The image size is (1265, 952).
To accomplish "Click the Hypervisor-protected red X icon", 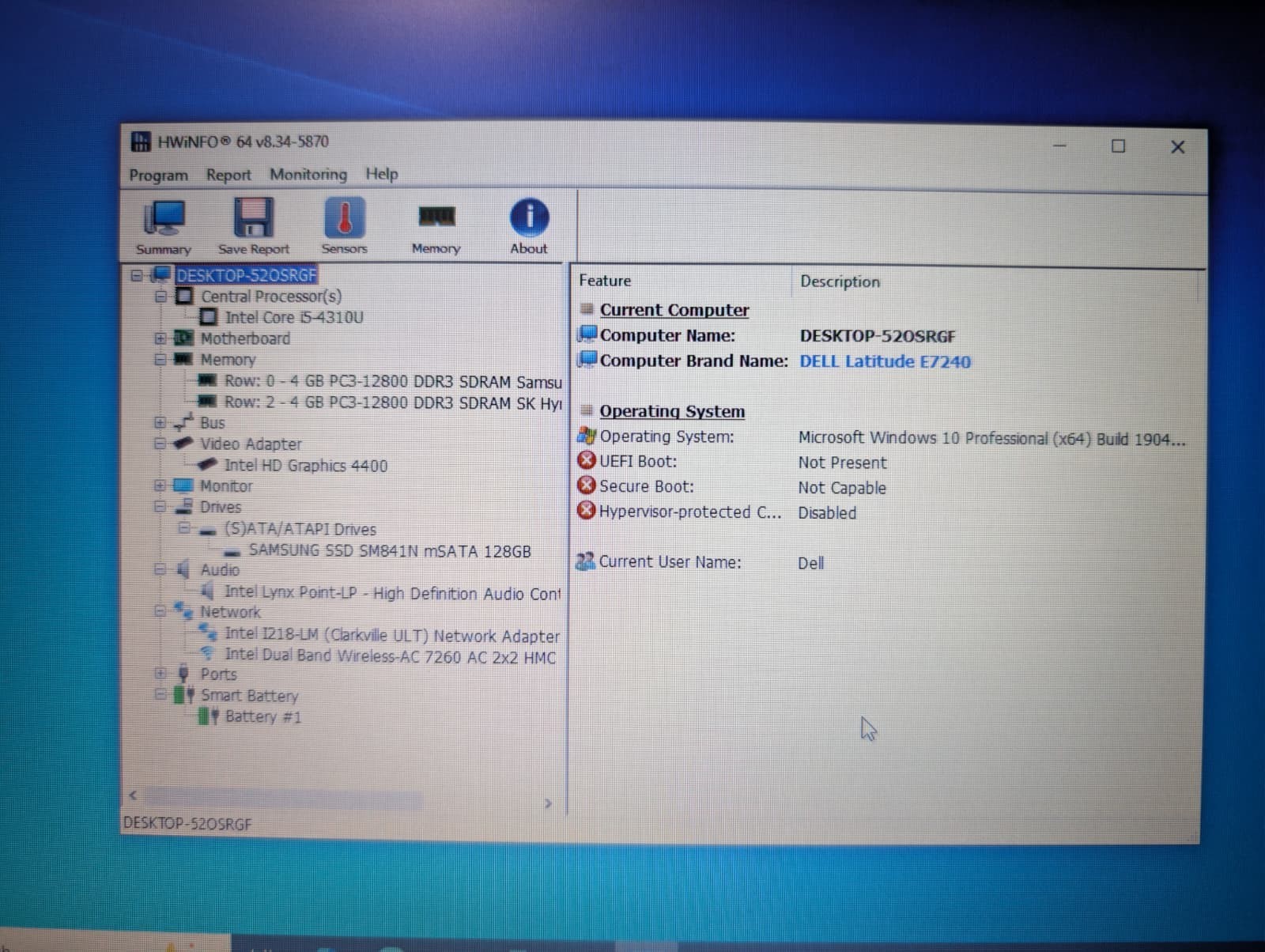I will click(587, 510).
